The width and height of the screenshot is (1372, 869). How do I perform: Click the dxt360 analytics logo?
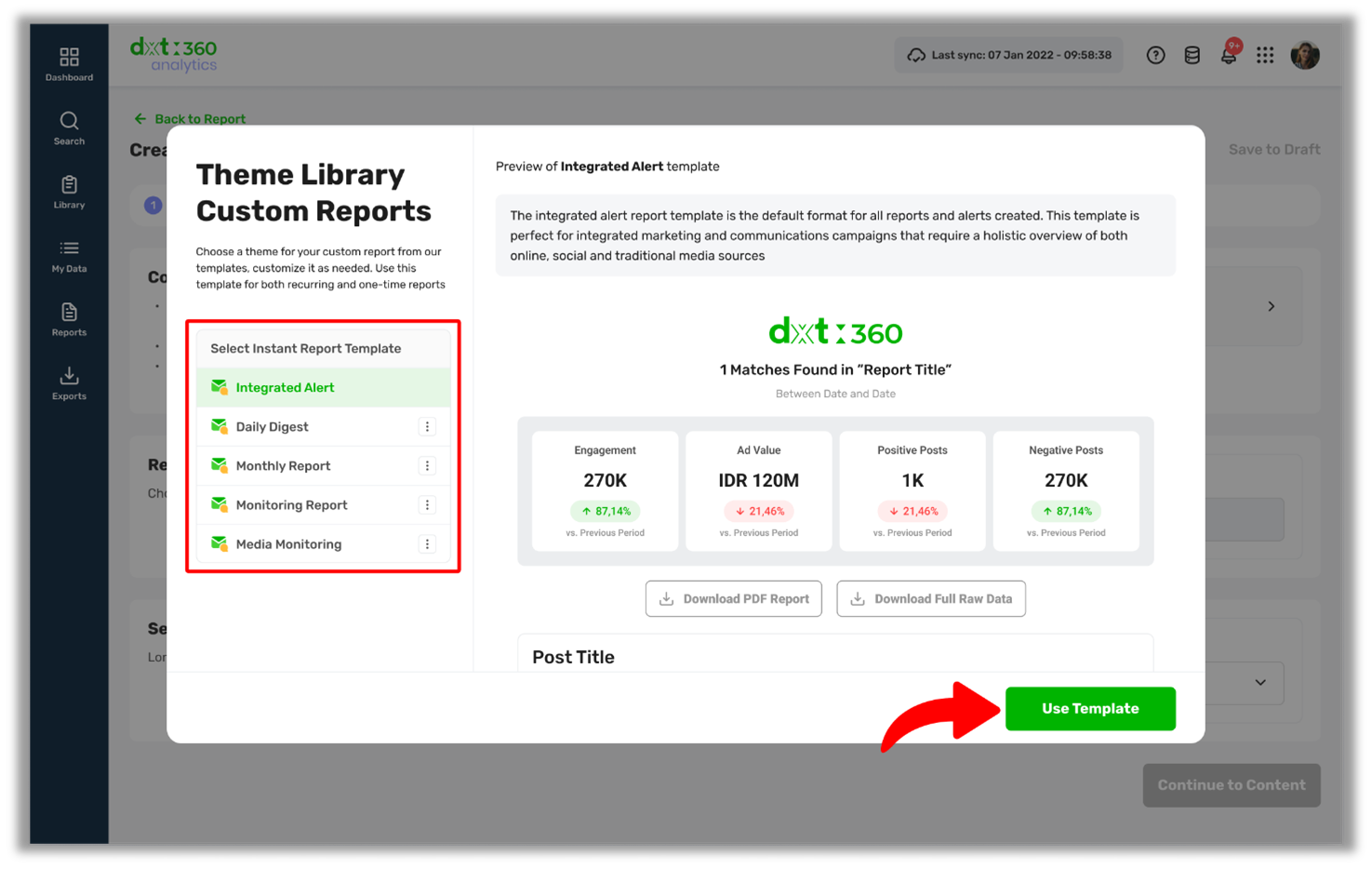click(174, 55)
